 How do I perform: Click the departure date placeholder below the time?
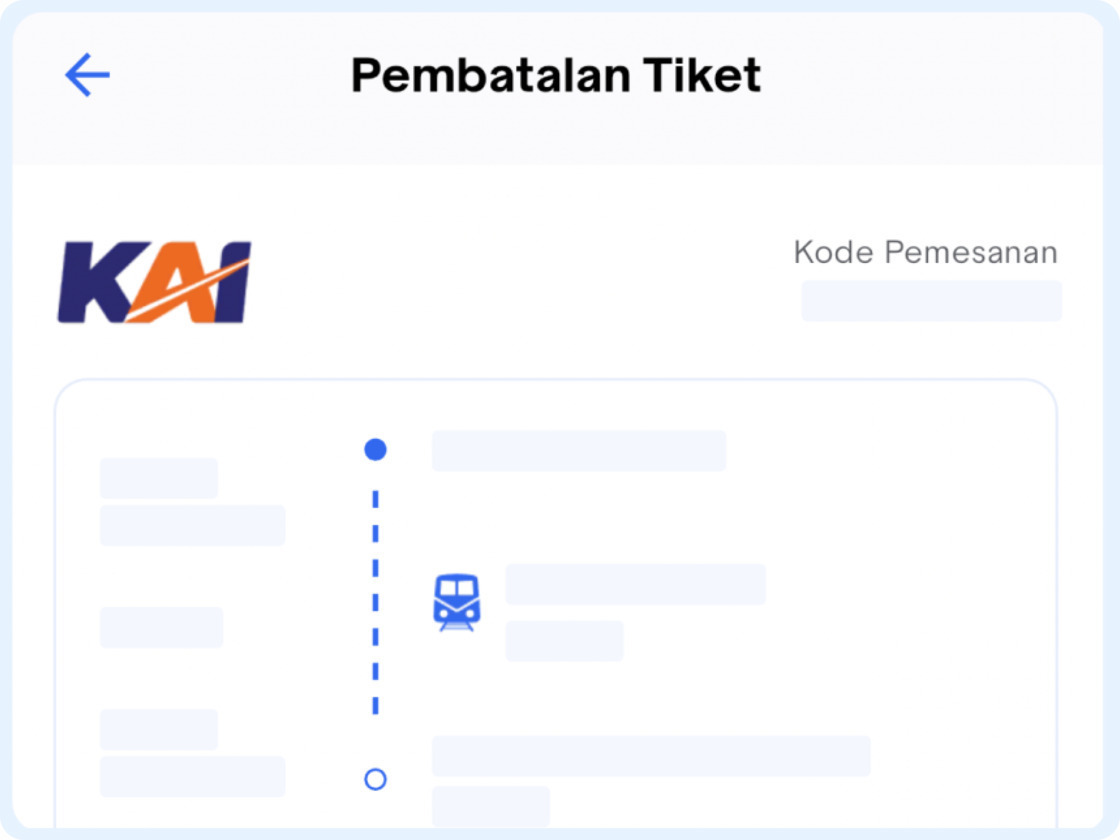coord(192,524)
